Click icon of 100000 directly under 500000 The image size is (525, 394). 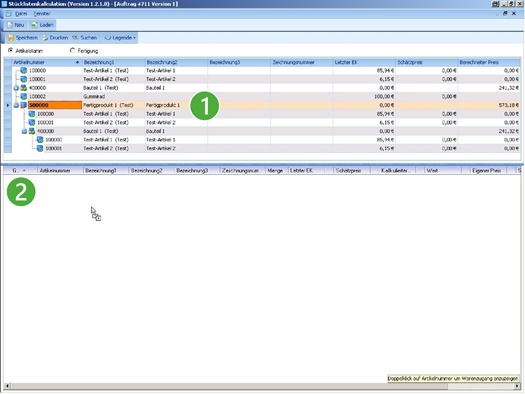pos(32,114)
